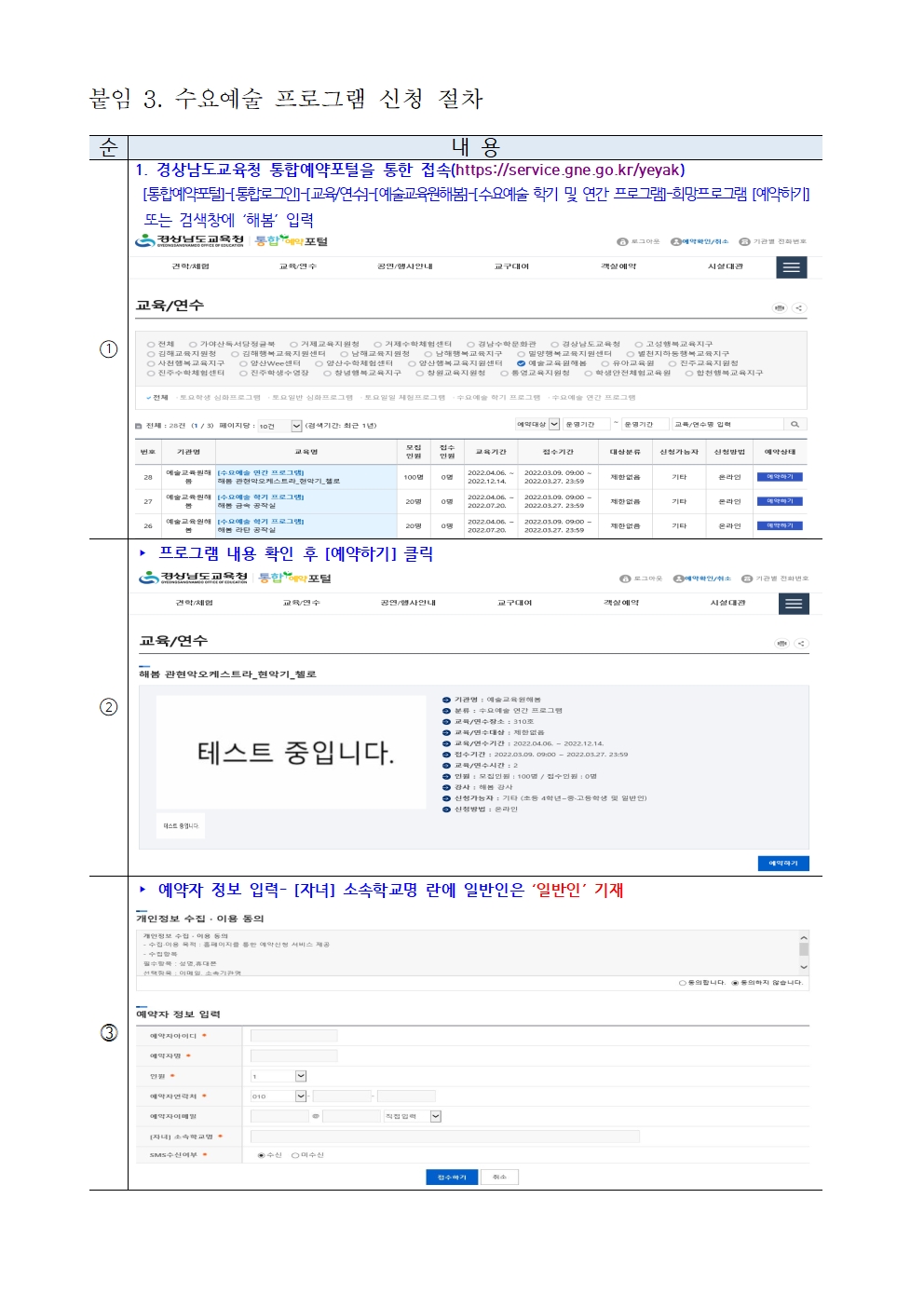Click the print icon on the program list page
The image size is (924, 1307).
click(x=780, y=307)
